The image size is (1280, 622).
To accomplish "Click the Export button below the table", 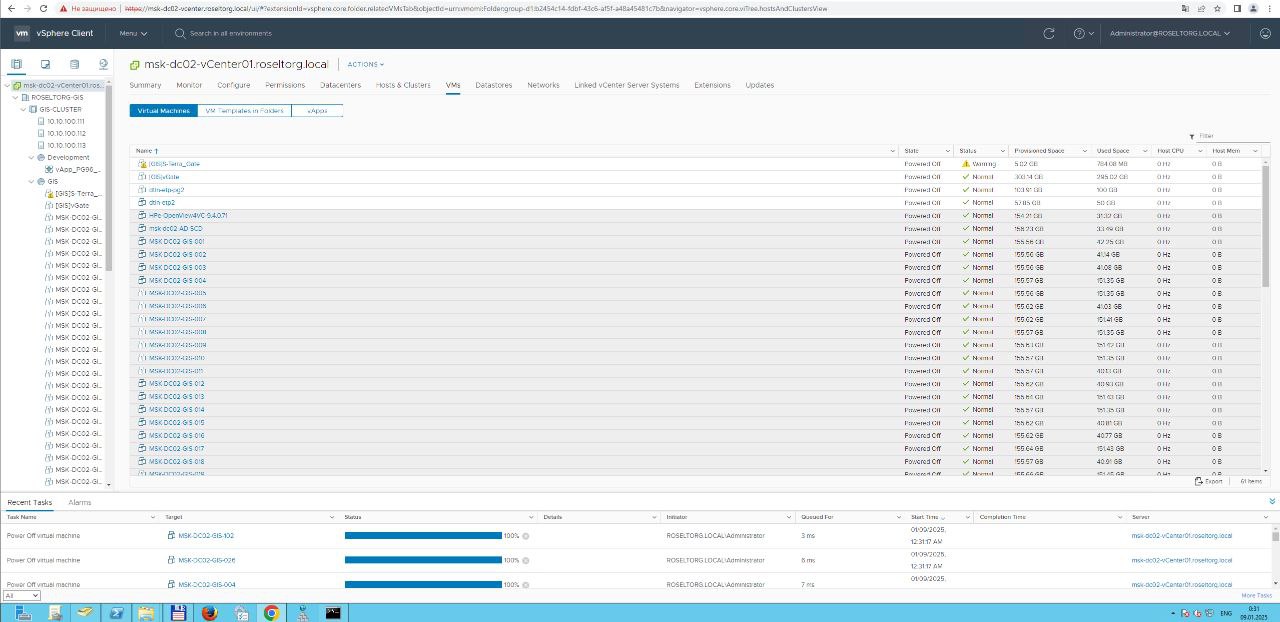I will pyautogui.click(x=1209, y=481).
